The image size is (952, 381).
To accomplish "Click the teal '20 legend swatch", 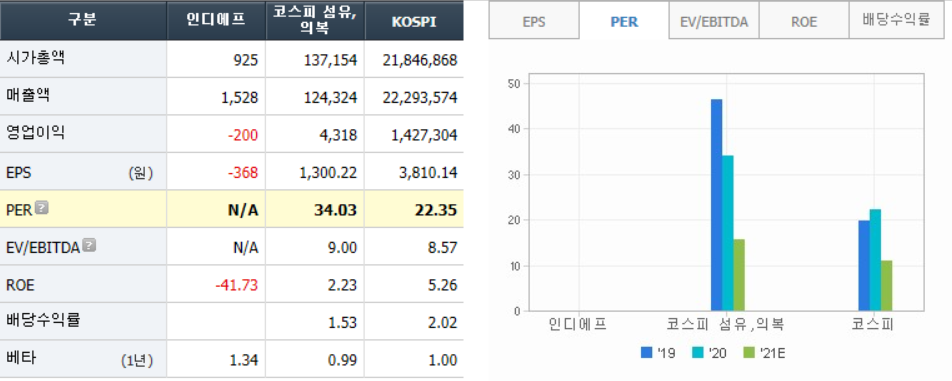I will tap(698, 352).
